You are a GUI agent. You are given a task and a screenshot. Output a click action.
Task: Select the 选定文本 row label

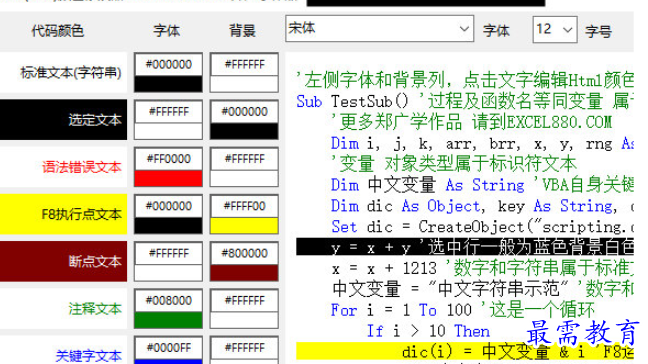coord(63,120)
